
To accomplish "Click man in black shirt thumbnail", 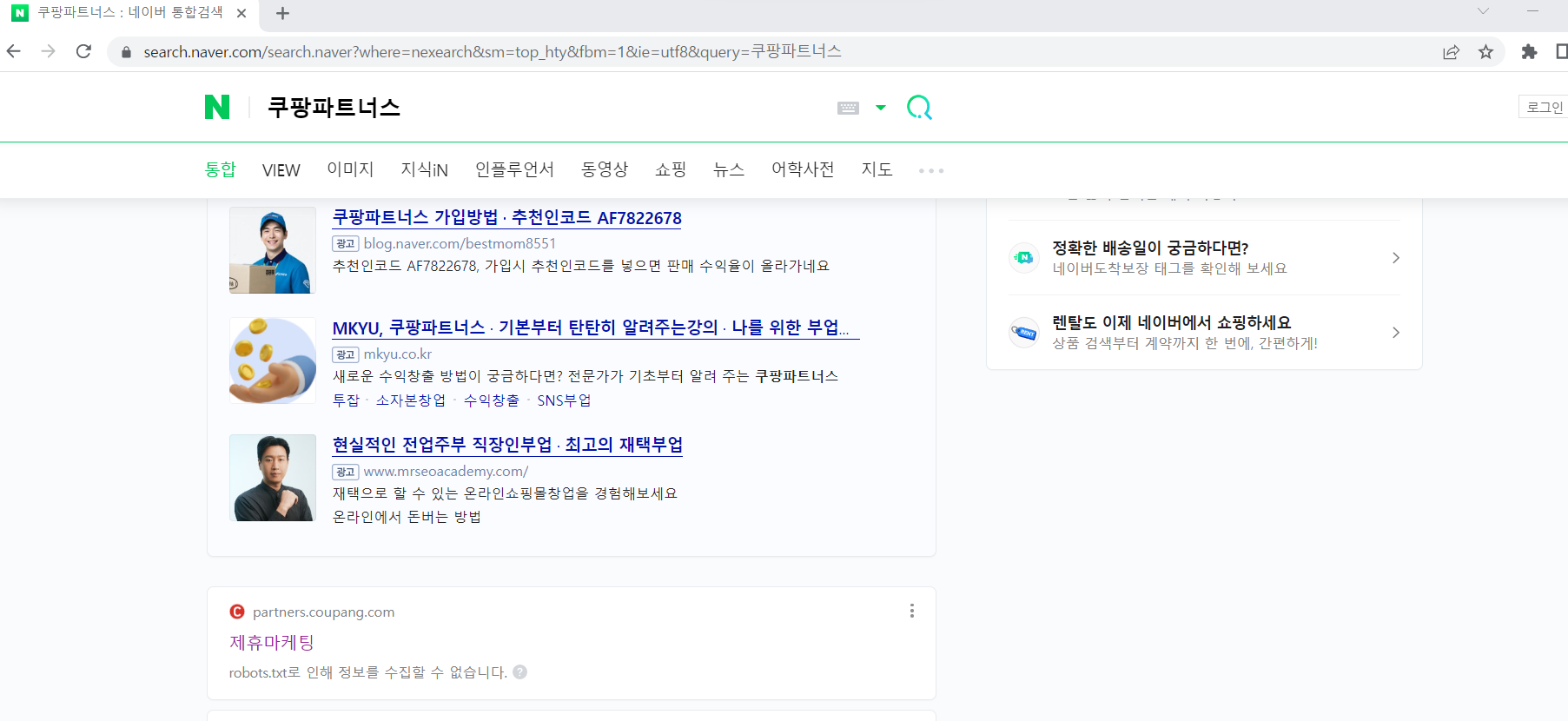I will pyautogui.click(x=273, y=478).
